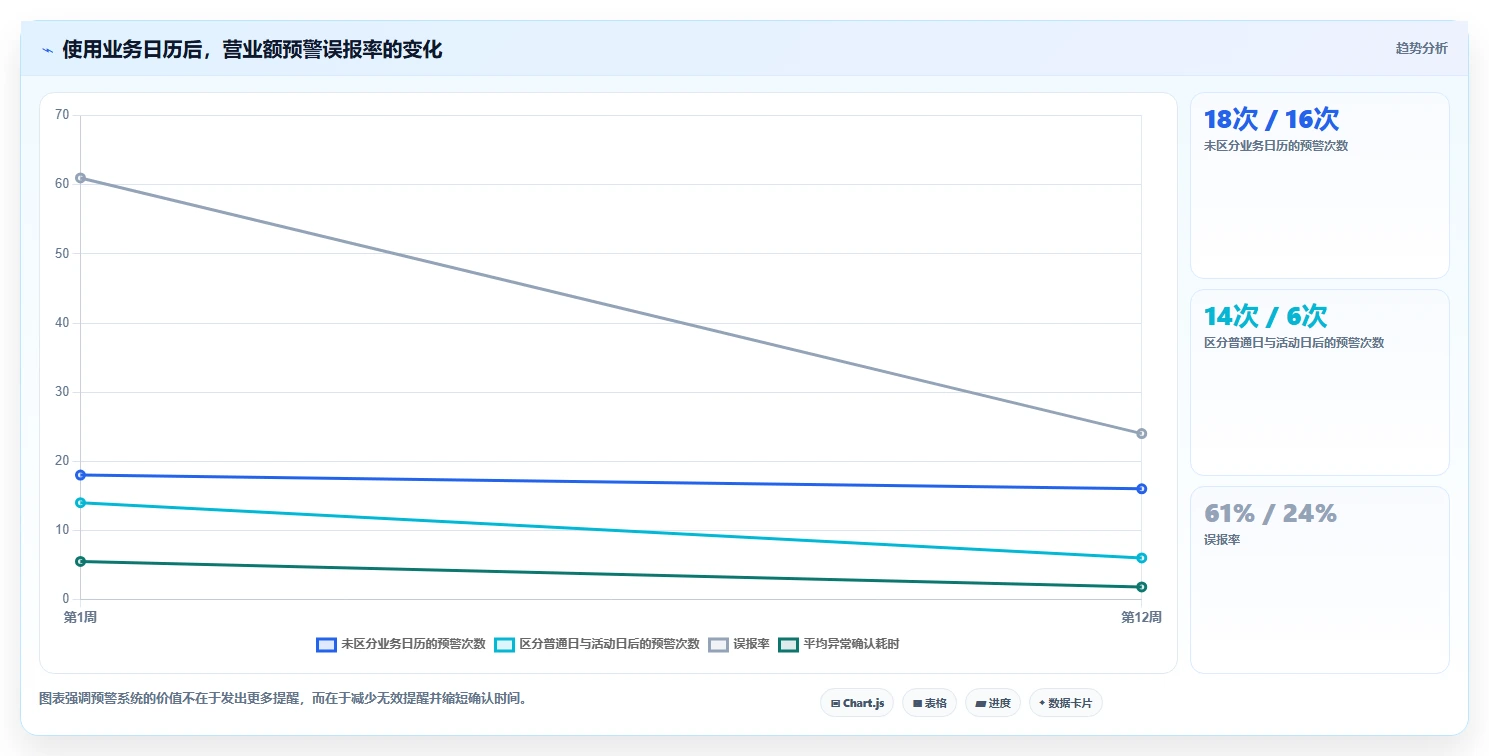Click the 误报率 card caption

click(1222, 540)
